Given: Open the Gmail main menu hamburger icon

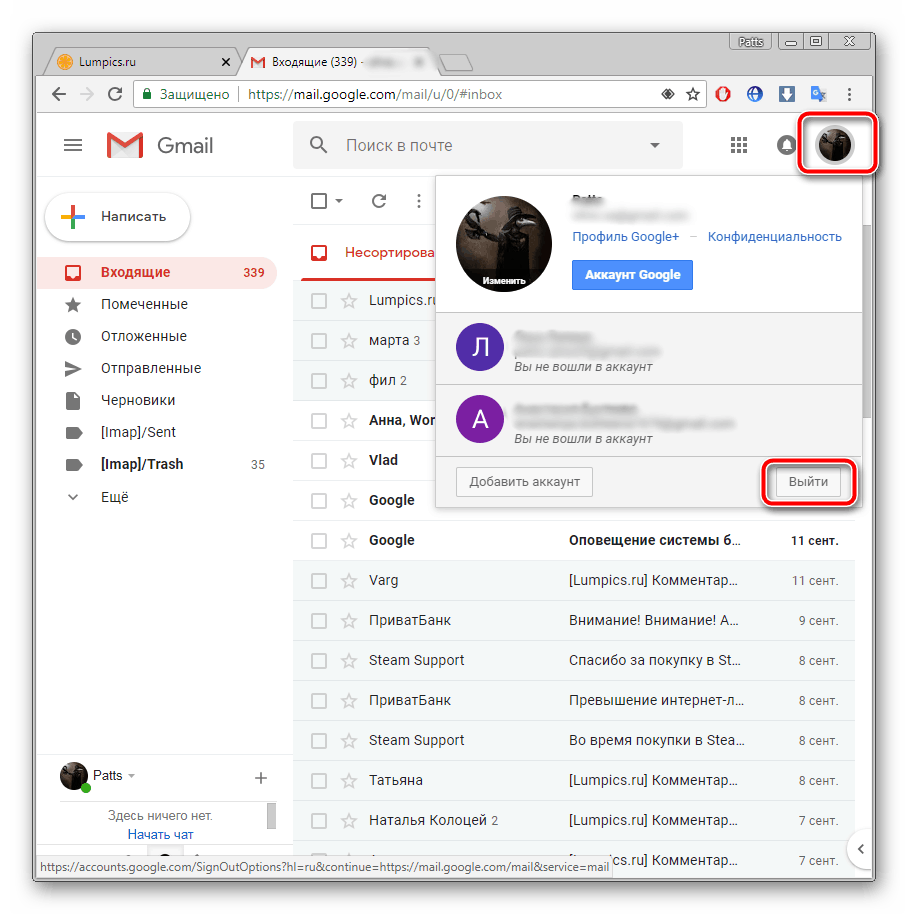Looking at the screenshot, I should (73, 145).
